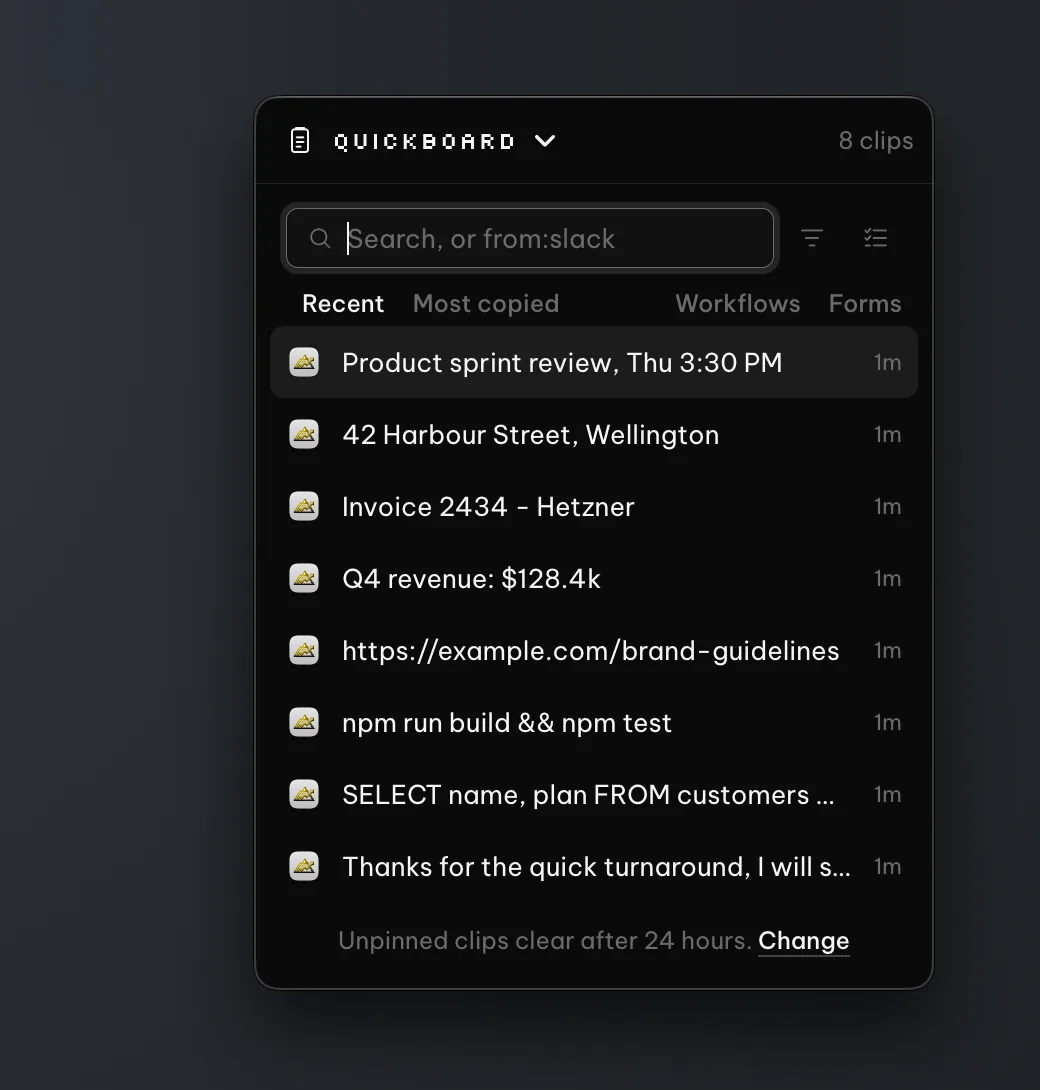Viewport: 1040px width, 1090px height.
Task: Open the filter options icon
Action: (x=811, y=238)
